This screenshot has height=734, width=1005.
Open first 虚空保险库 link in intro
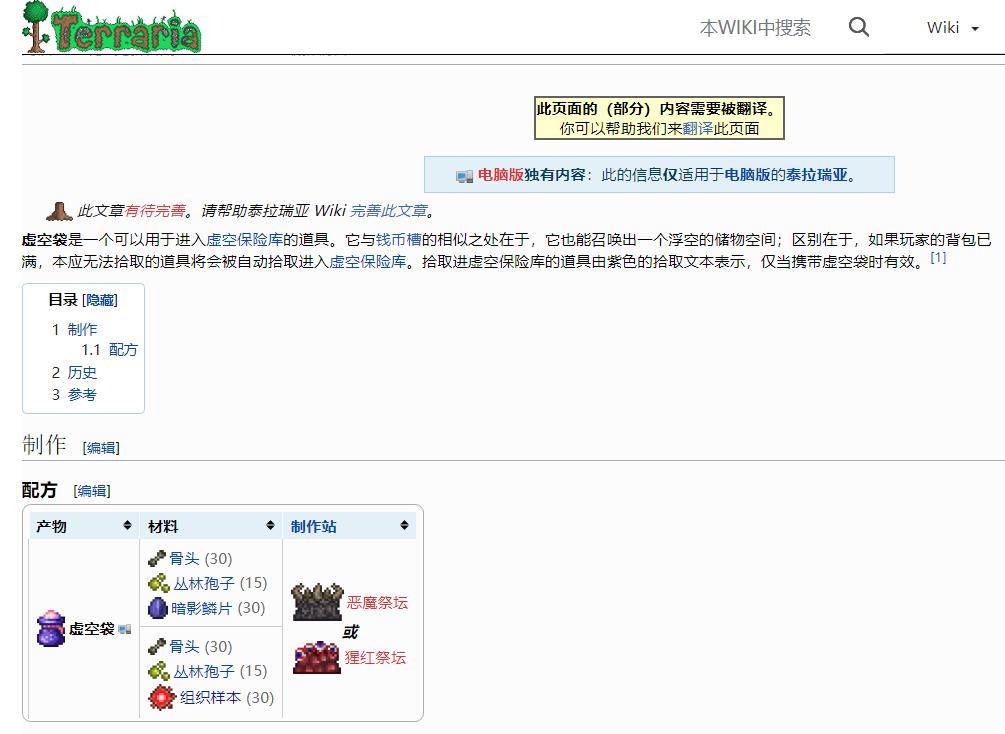244,240
